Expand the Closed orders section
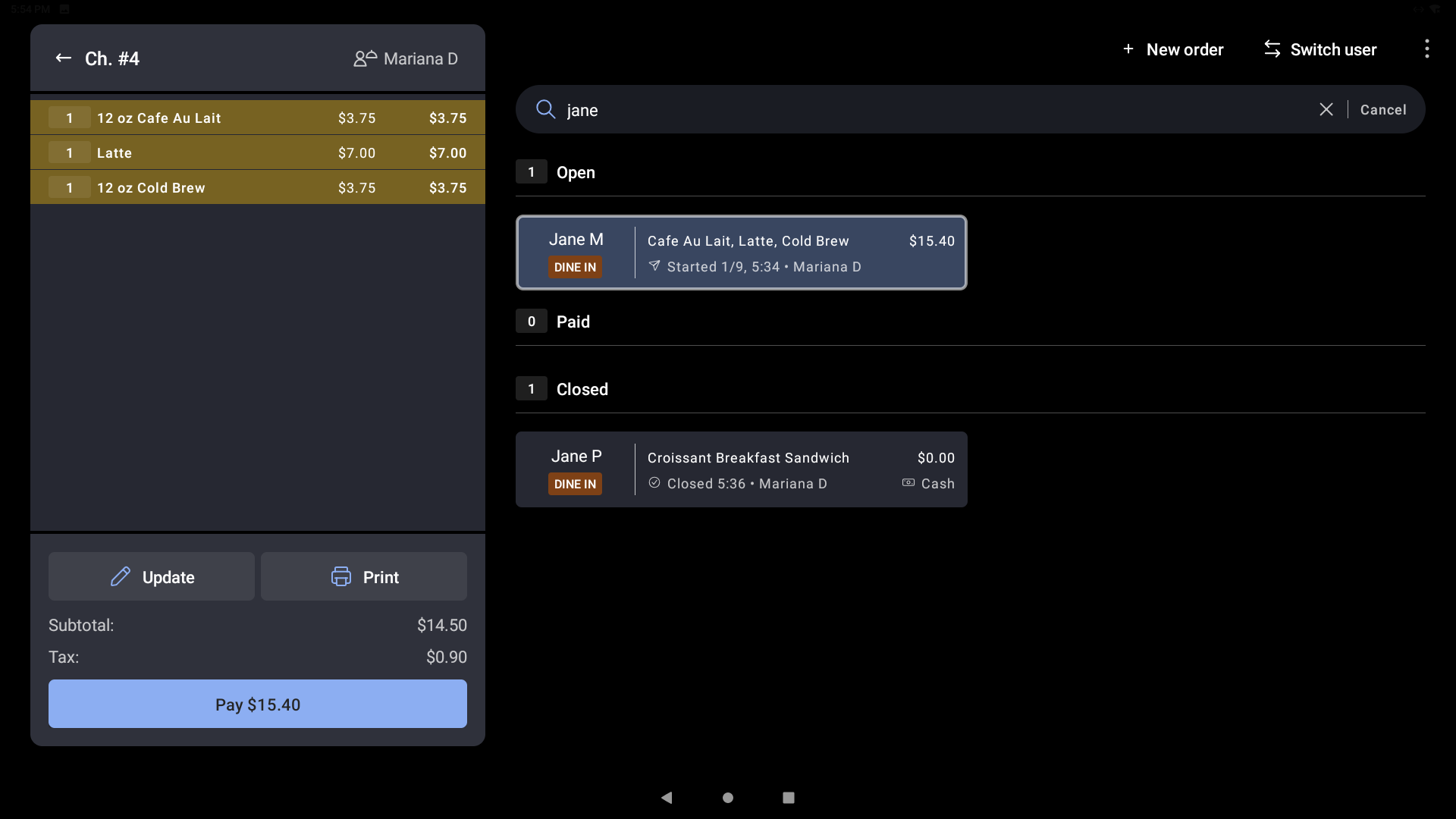The image size is (1456, 819). [x=582, y=389]
